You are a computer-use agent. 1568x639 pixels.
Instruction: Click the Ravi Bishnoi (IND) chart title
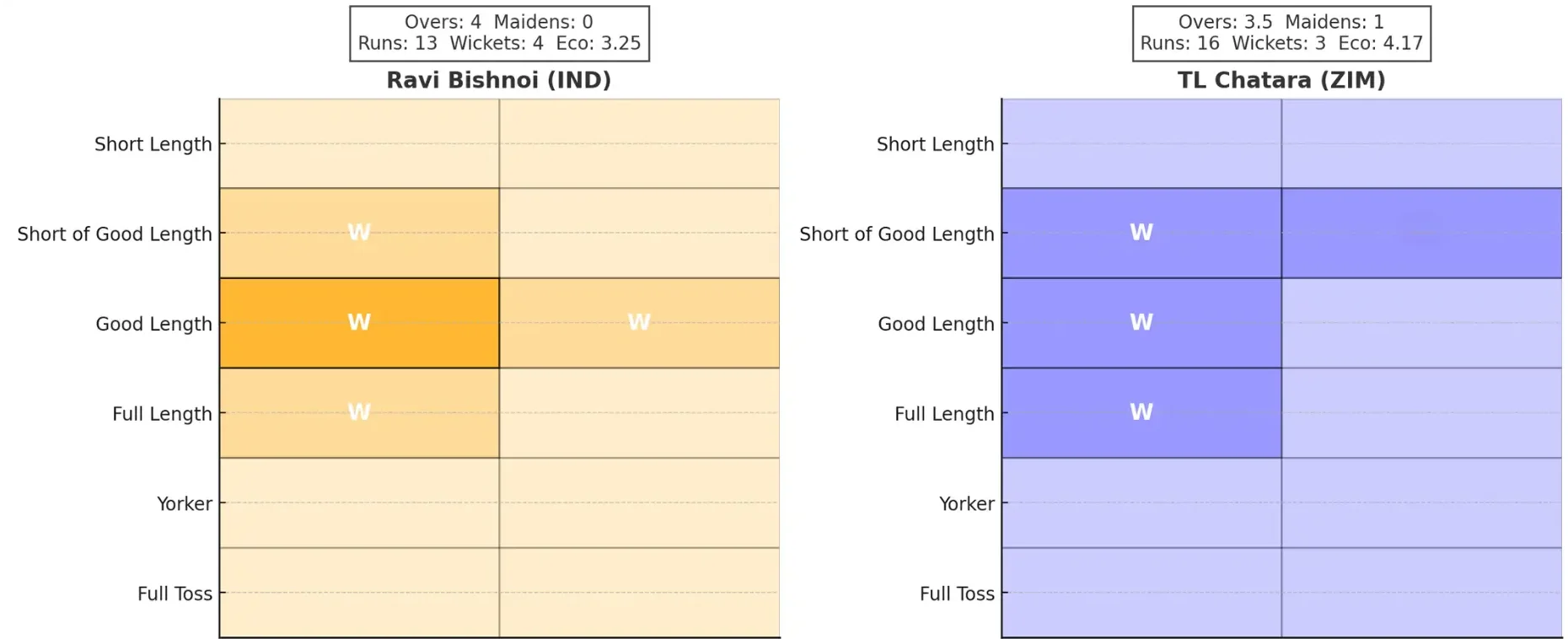[499, 80]
